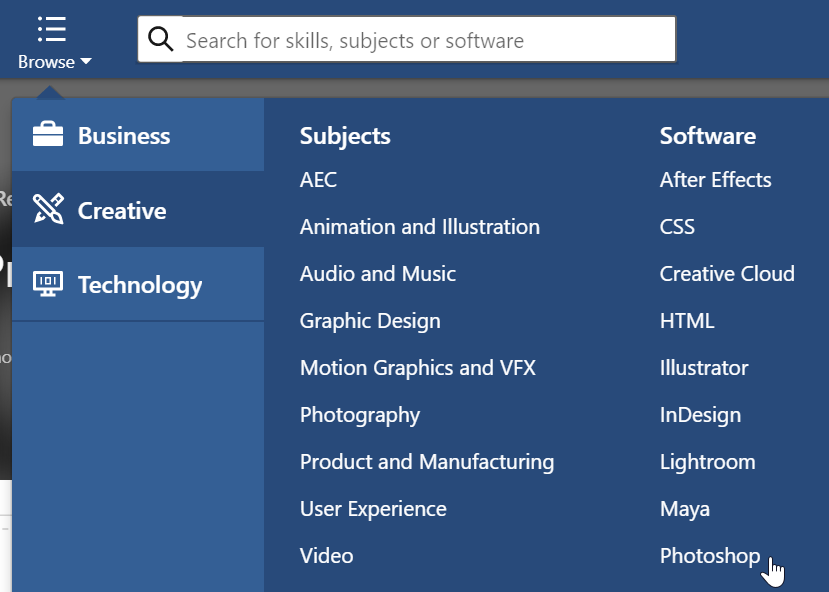Viewport: 829px width, 592px height.
Task: Open the Animation and Illustration subject
Action: pos(419,227)
